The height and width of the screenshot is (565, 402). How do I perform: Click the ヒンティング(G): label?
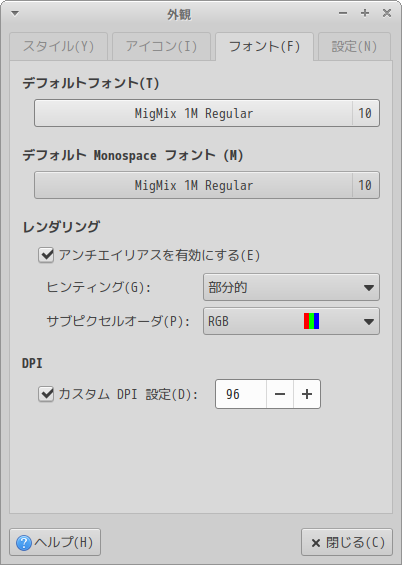[99, 287]
